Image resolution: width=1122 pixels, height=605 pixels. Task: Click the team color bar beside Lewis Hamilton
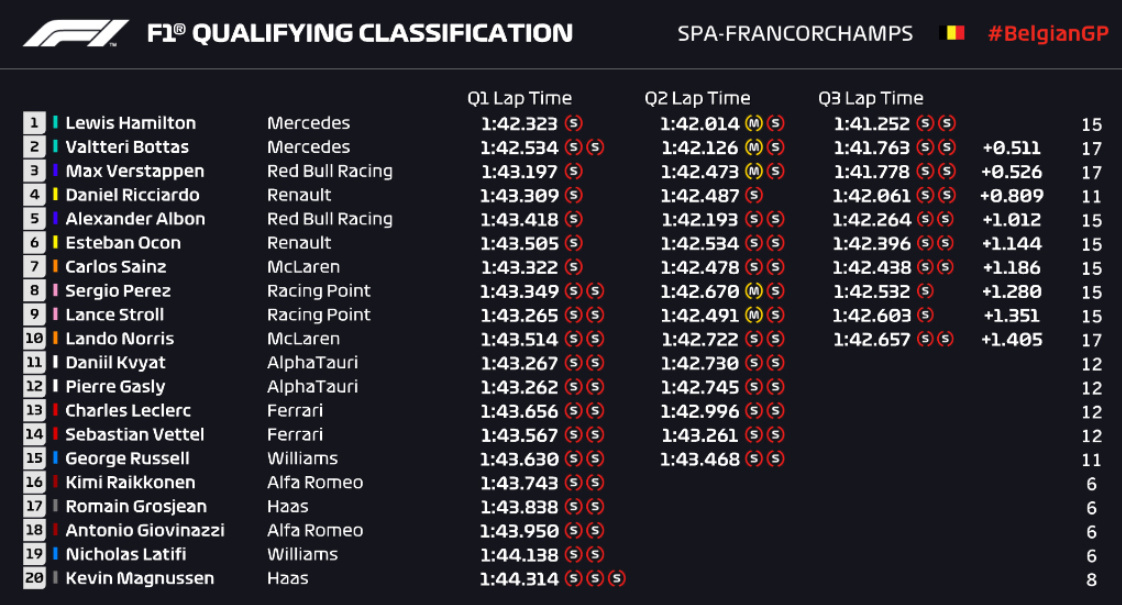pyautogui.click(x=56, y=123)
